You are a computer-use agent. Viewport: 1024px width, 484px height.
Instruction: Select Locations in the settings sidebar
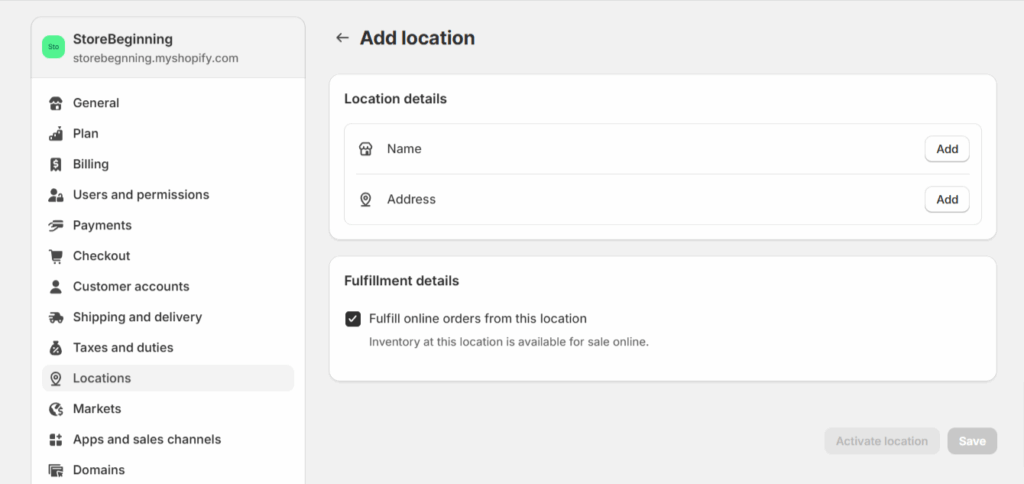pos(101,378)
